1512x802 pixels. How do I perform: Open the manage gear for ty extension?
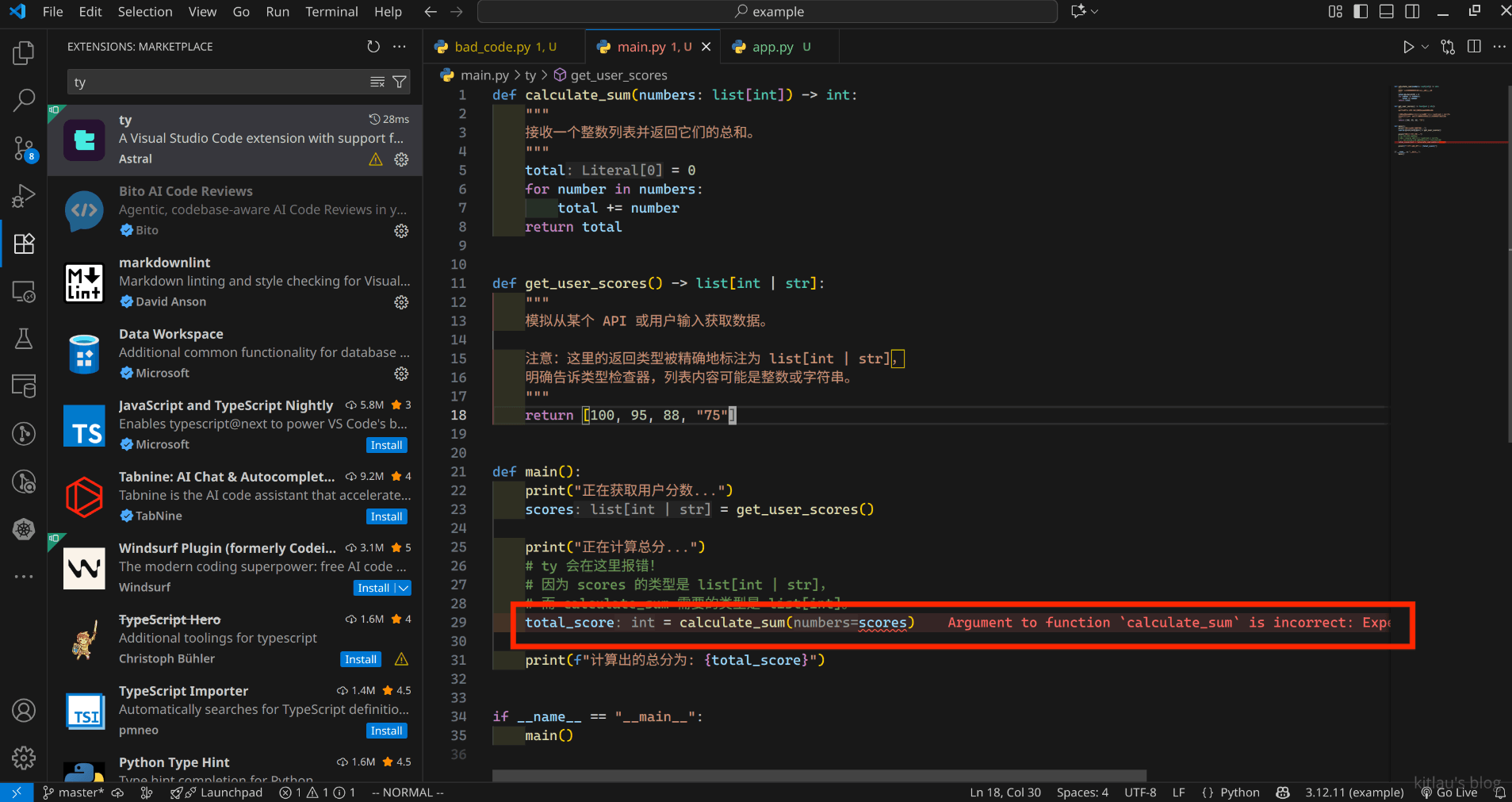(x=401, y=159)
